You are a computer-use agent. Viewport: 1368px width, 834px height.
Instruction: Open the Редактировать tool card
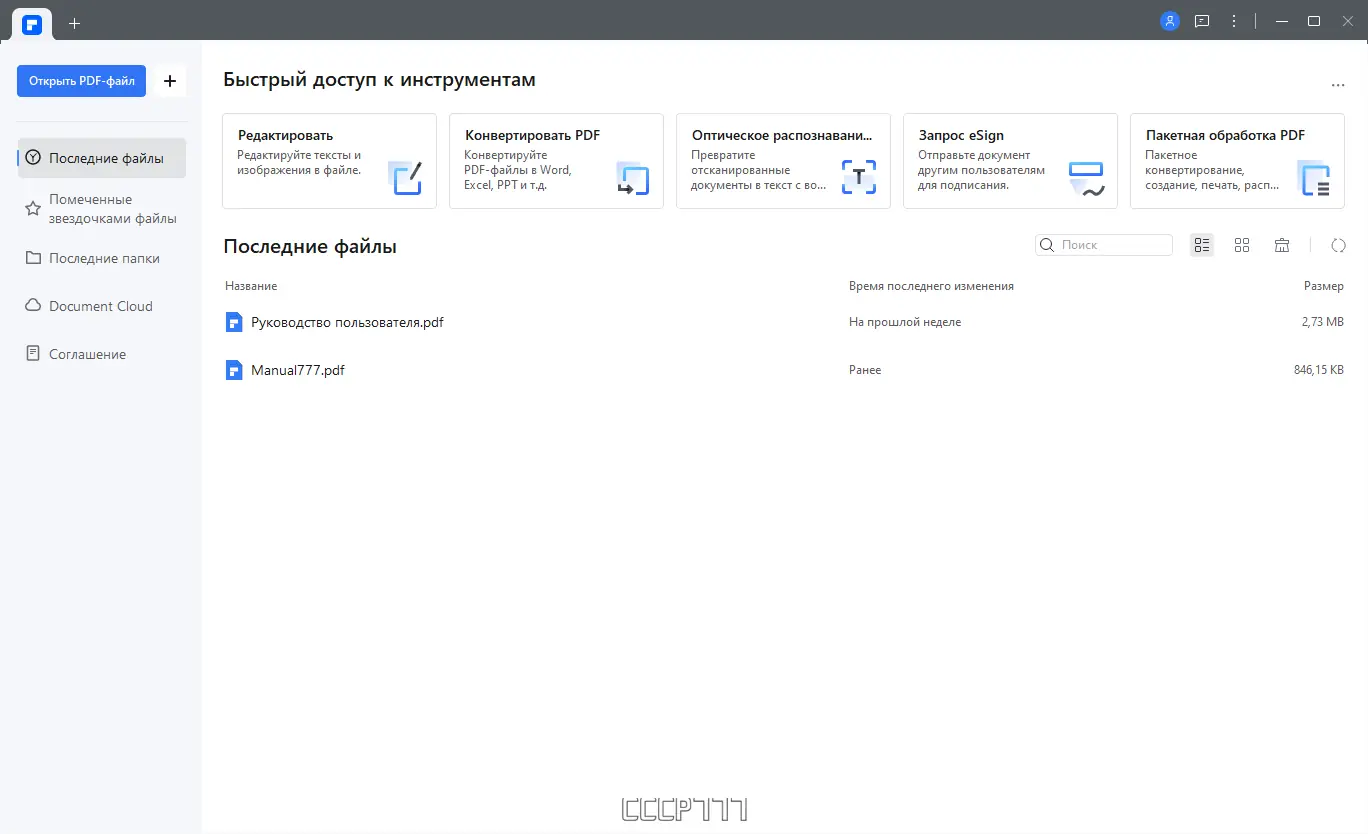[x=329, y=161]
